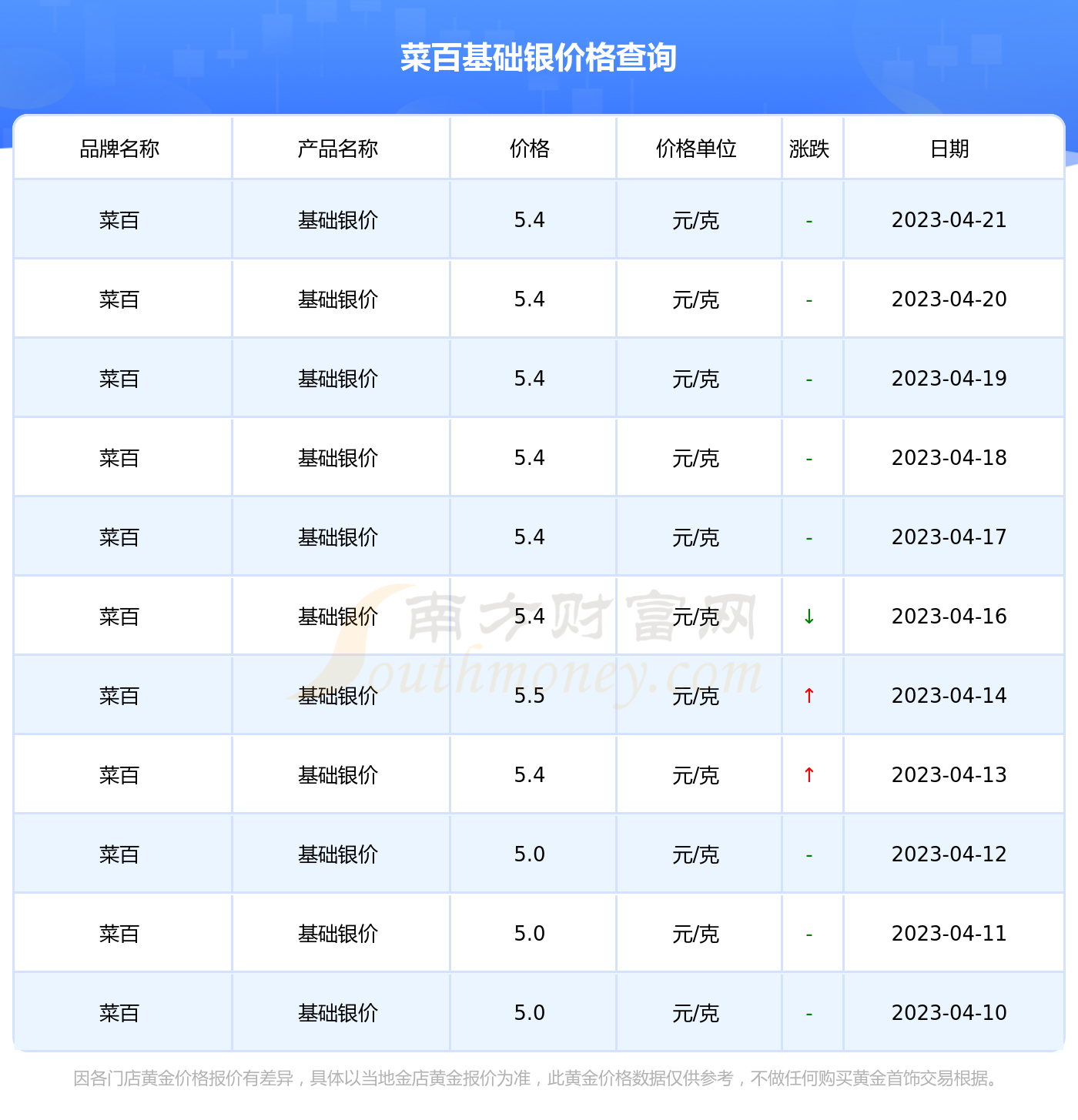The height and width of the screenshot is (1120, 1078).
Task: Click the date 2023-04-10
Action: (949, 1013)
